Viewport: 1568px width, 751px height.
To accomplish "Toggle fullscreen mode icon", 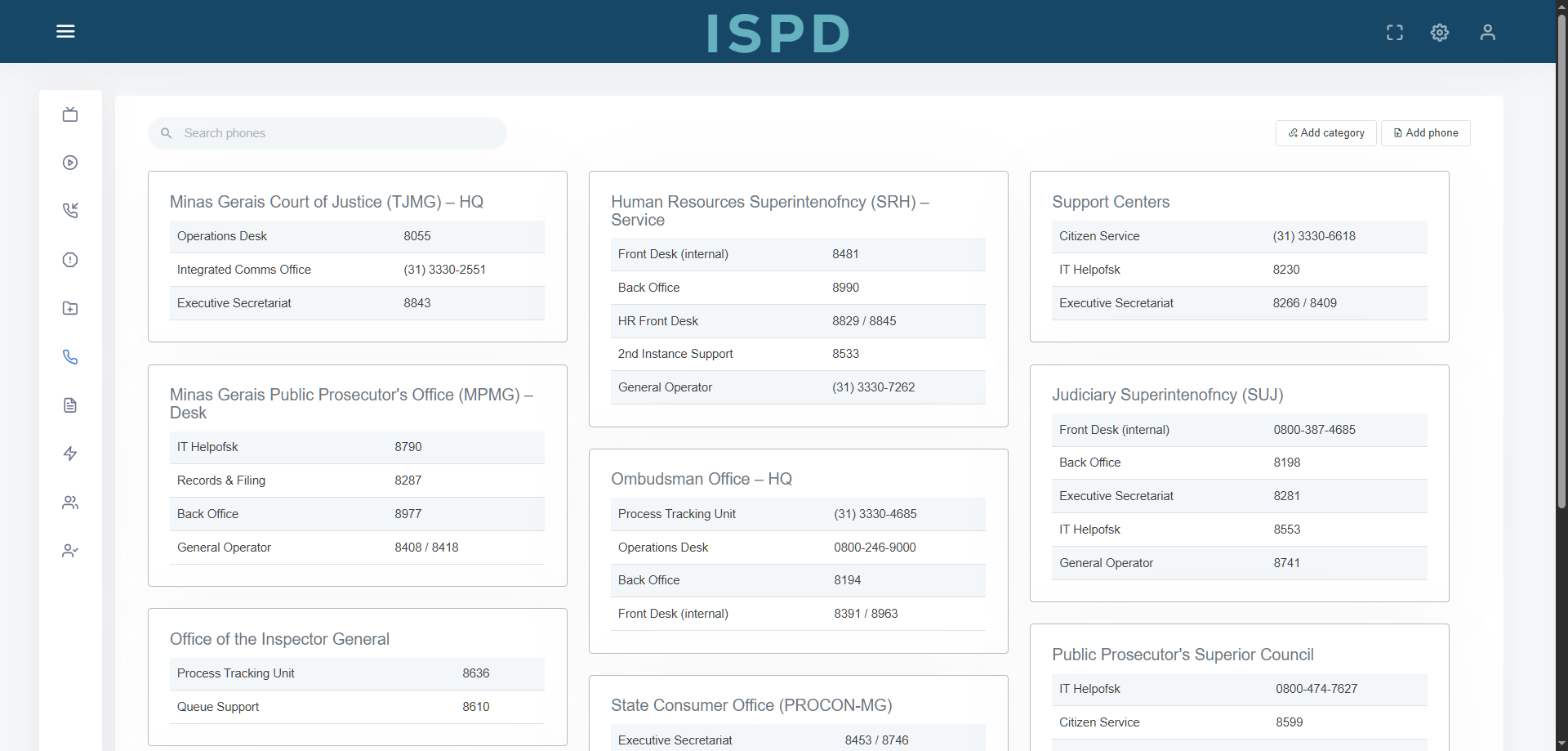I will tap(1395, 32).
